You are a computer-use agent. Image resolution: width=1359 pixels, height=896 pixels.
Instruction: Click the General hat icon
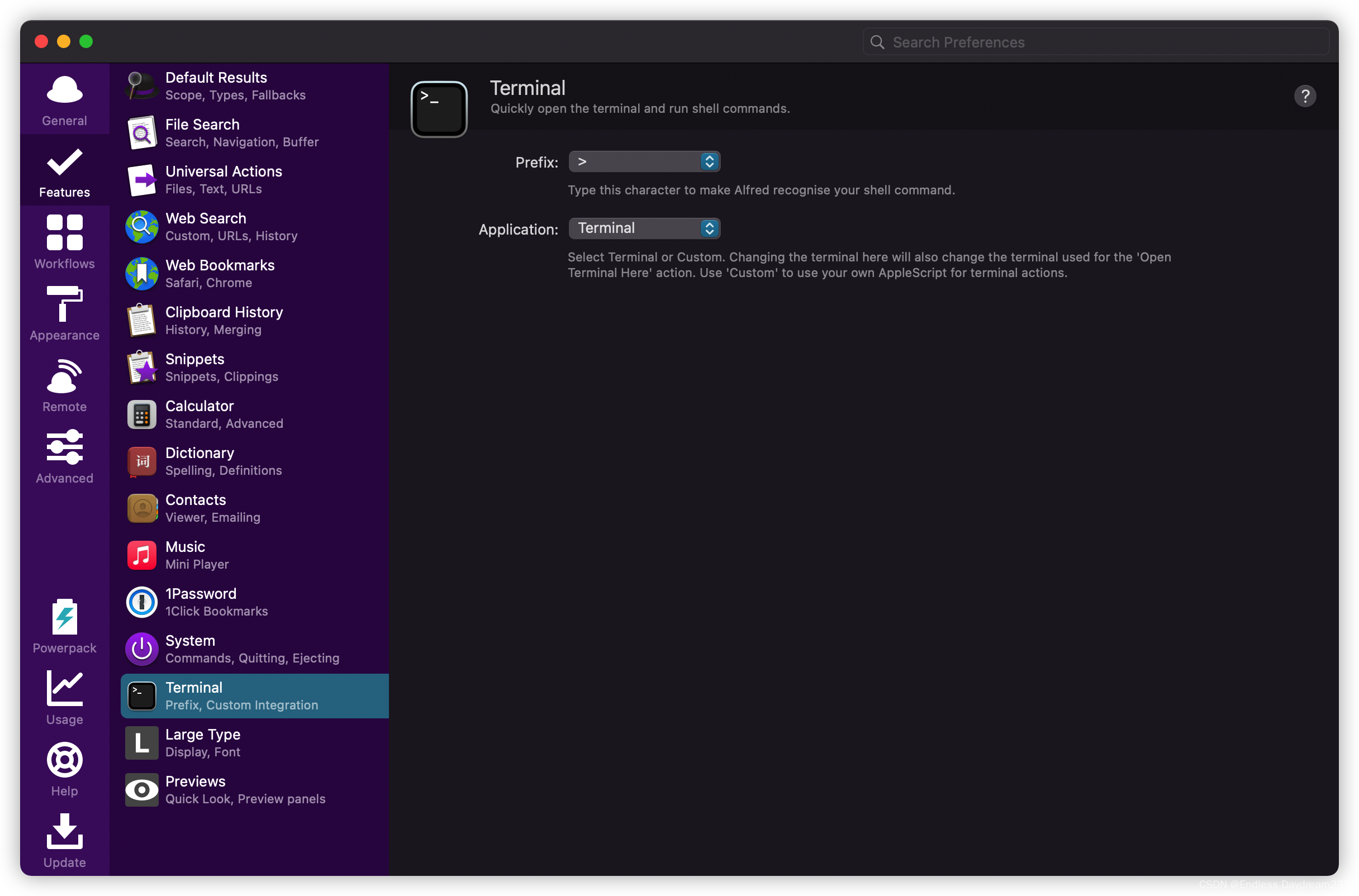65,90
